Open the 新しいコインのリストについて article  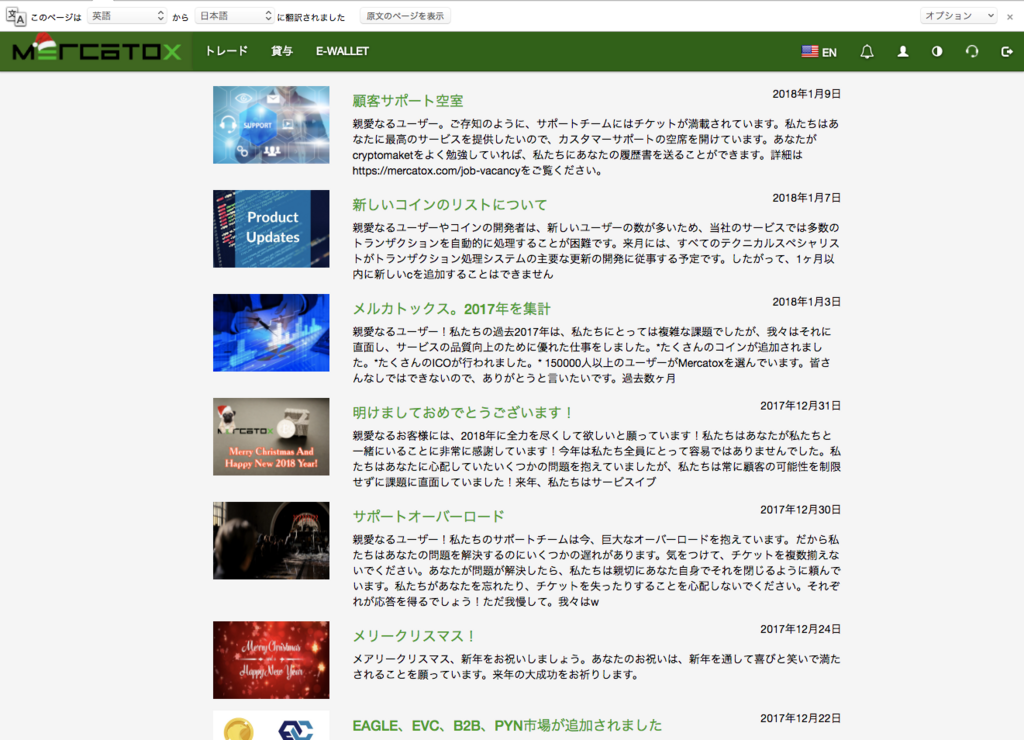pos(449,204)
